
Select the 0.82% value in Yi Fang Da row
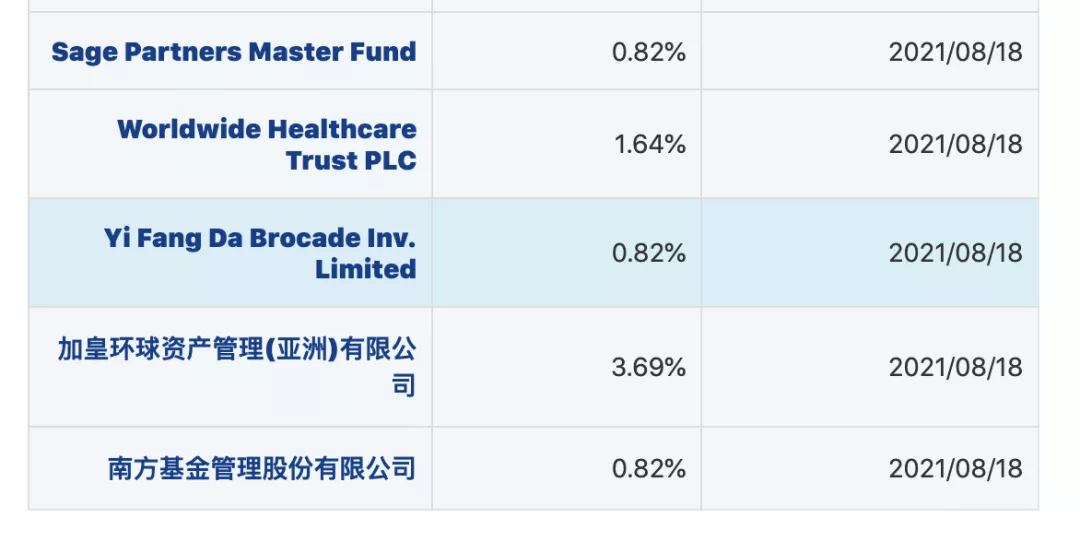pos(649,253)
